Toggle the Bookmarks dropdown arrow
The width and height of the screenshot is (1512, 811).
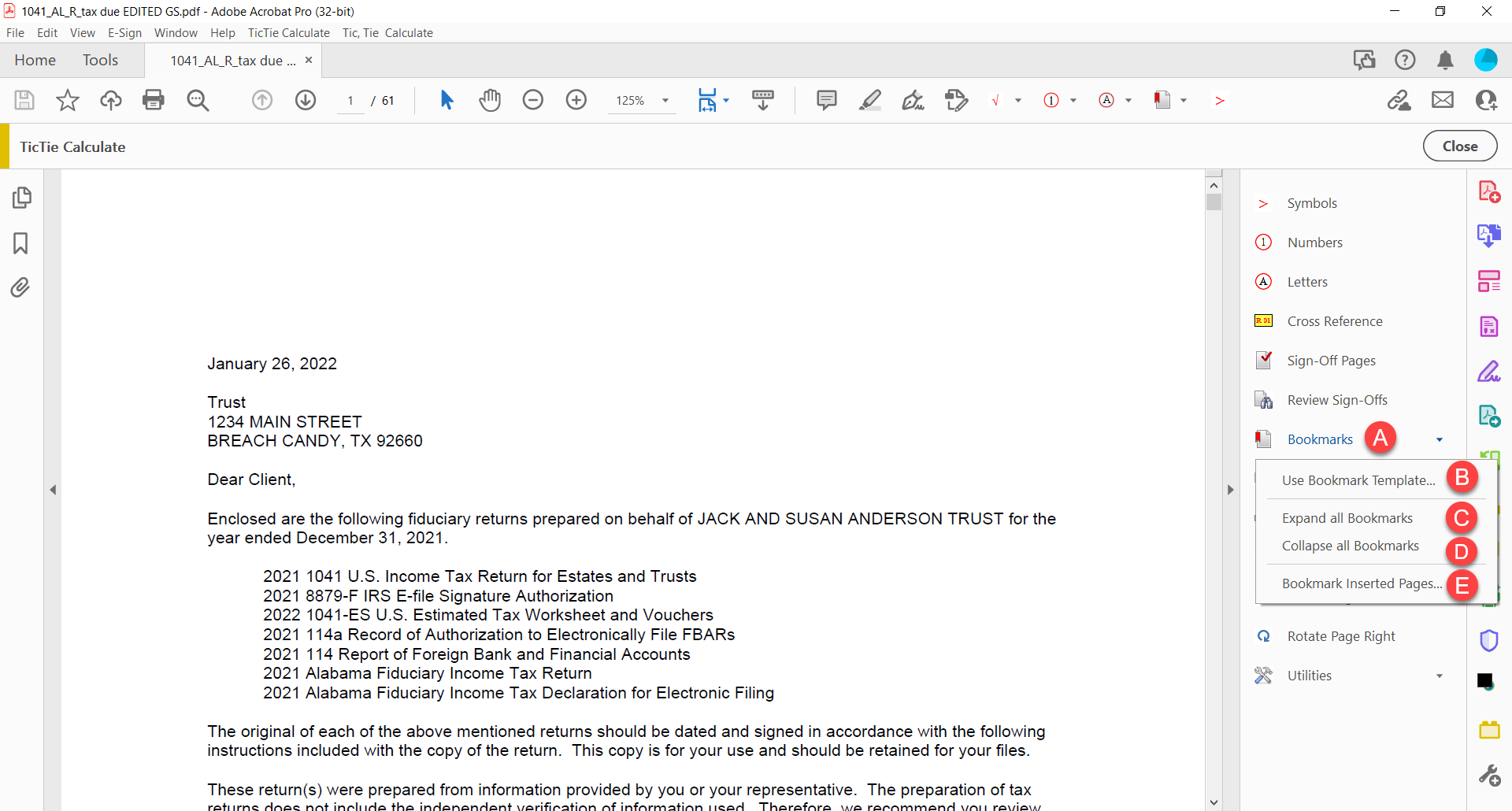1439,439
